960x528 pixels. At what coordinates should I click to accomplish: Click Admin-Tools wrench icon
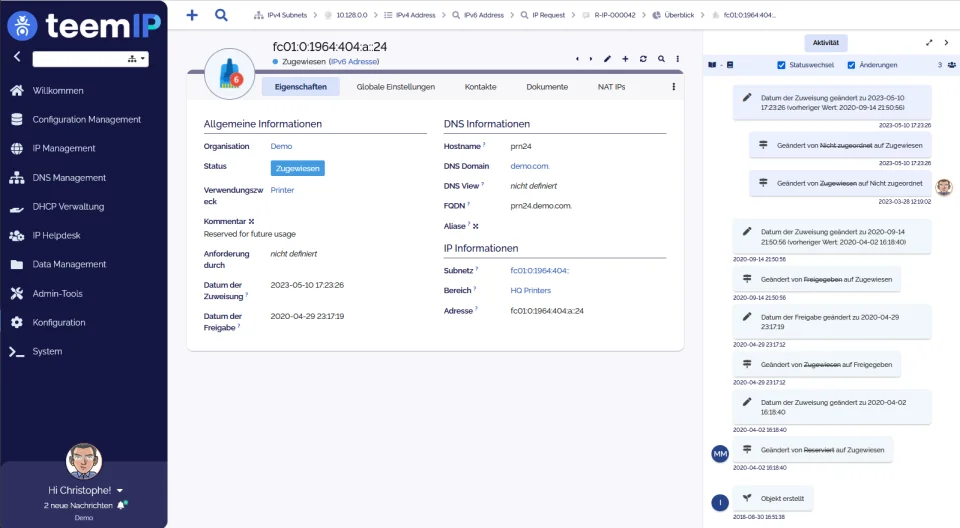pos(17,293)
